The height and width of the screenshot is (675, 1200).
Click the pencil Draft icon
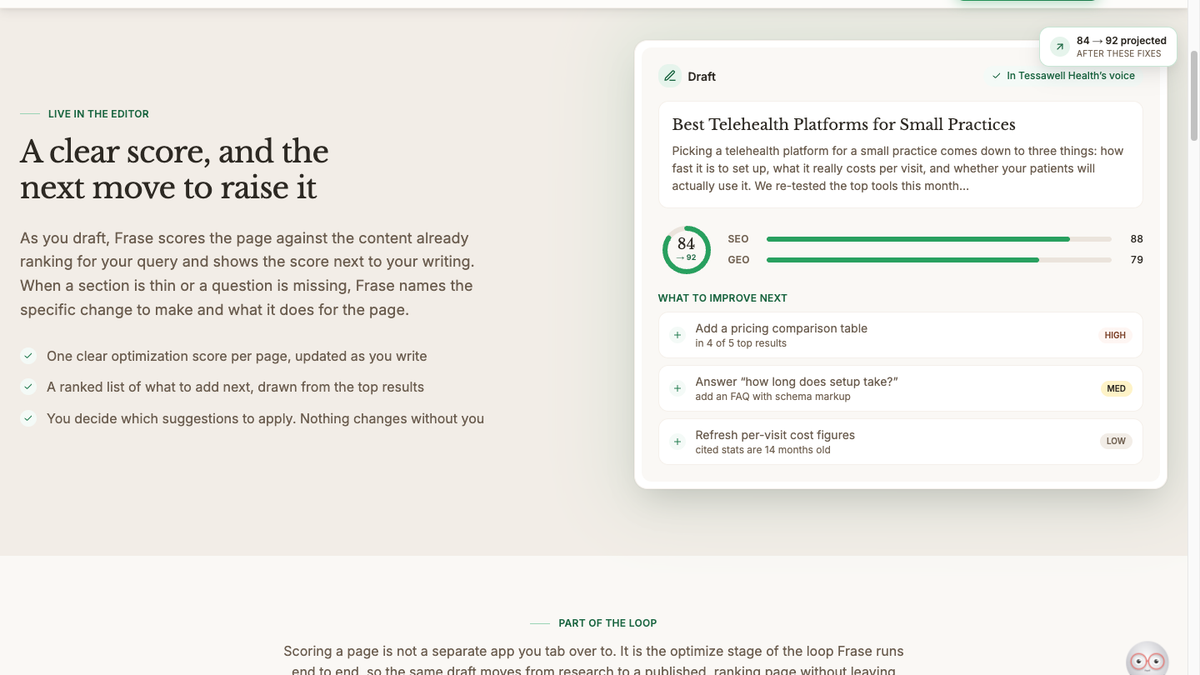pos(670,76)
